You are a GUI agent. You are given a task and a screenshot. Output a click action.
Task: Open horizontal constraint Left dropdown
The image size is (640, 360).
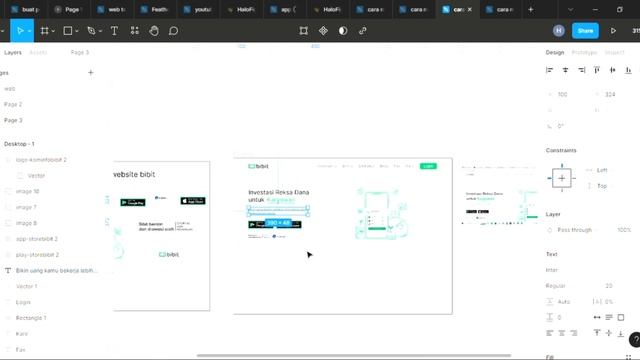tap(602, 170)
